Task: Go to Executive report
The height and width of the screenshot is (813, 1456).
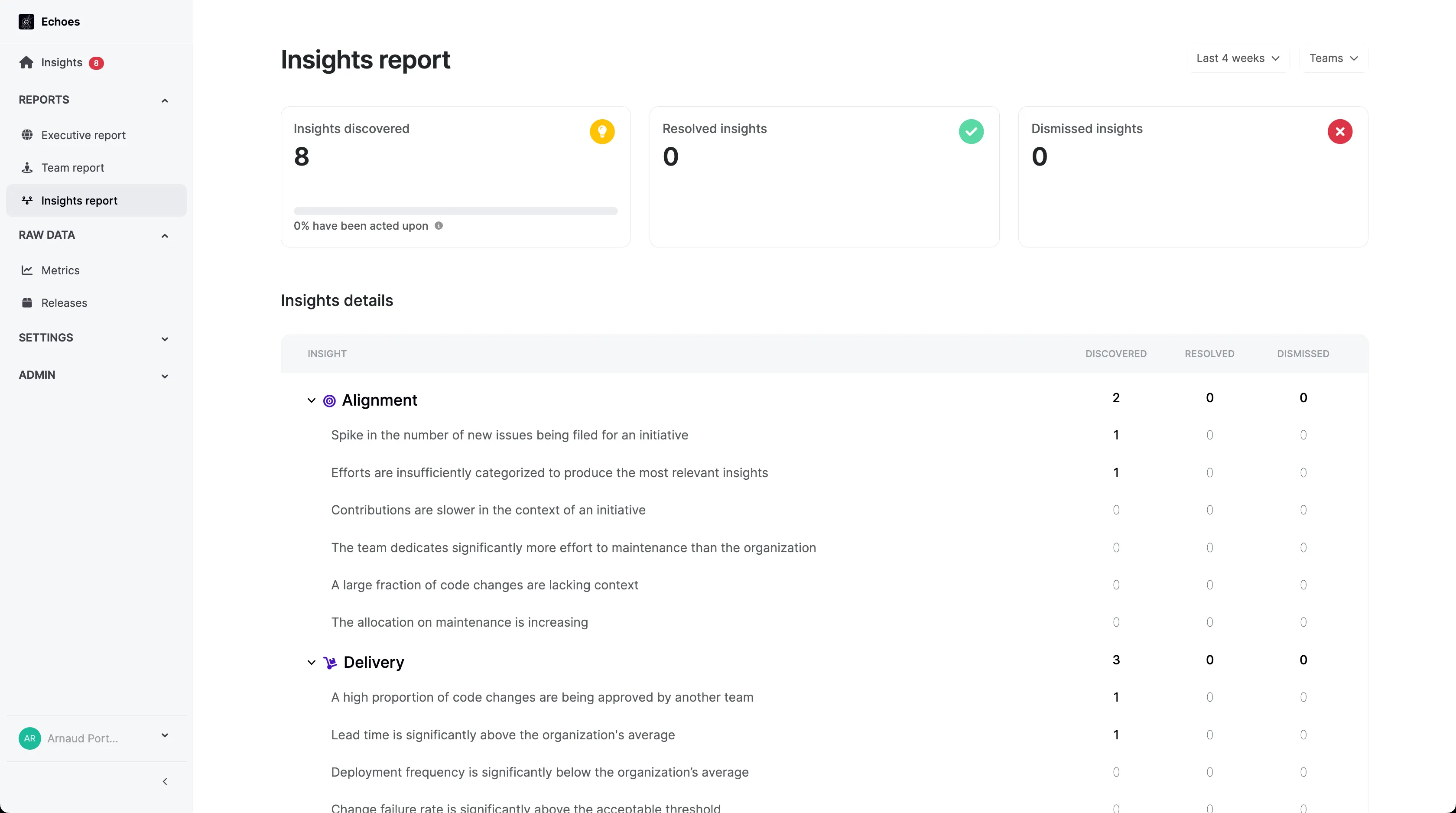Action: [96, 134]
